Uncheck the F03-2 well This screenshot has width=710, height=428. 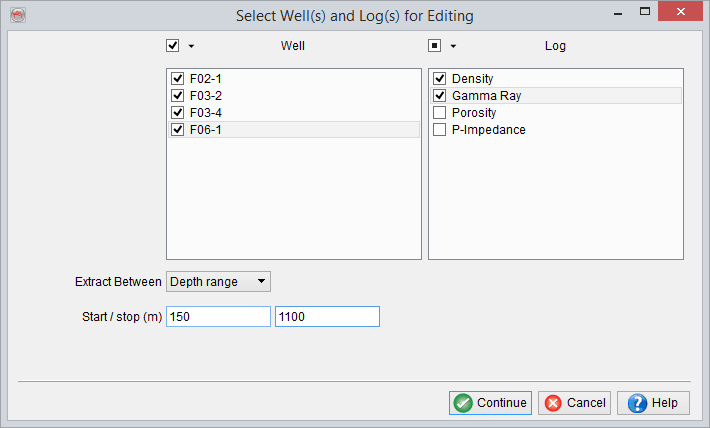click(x=178, y=95)
